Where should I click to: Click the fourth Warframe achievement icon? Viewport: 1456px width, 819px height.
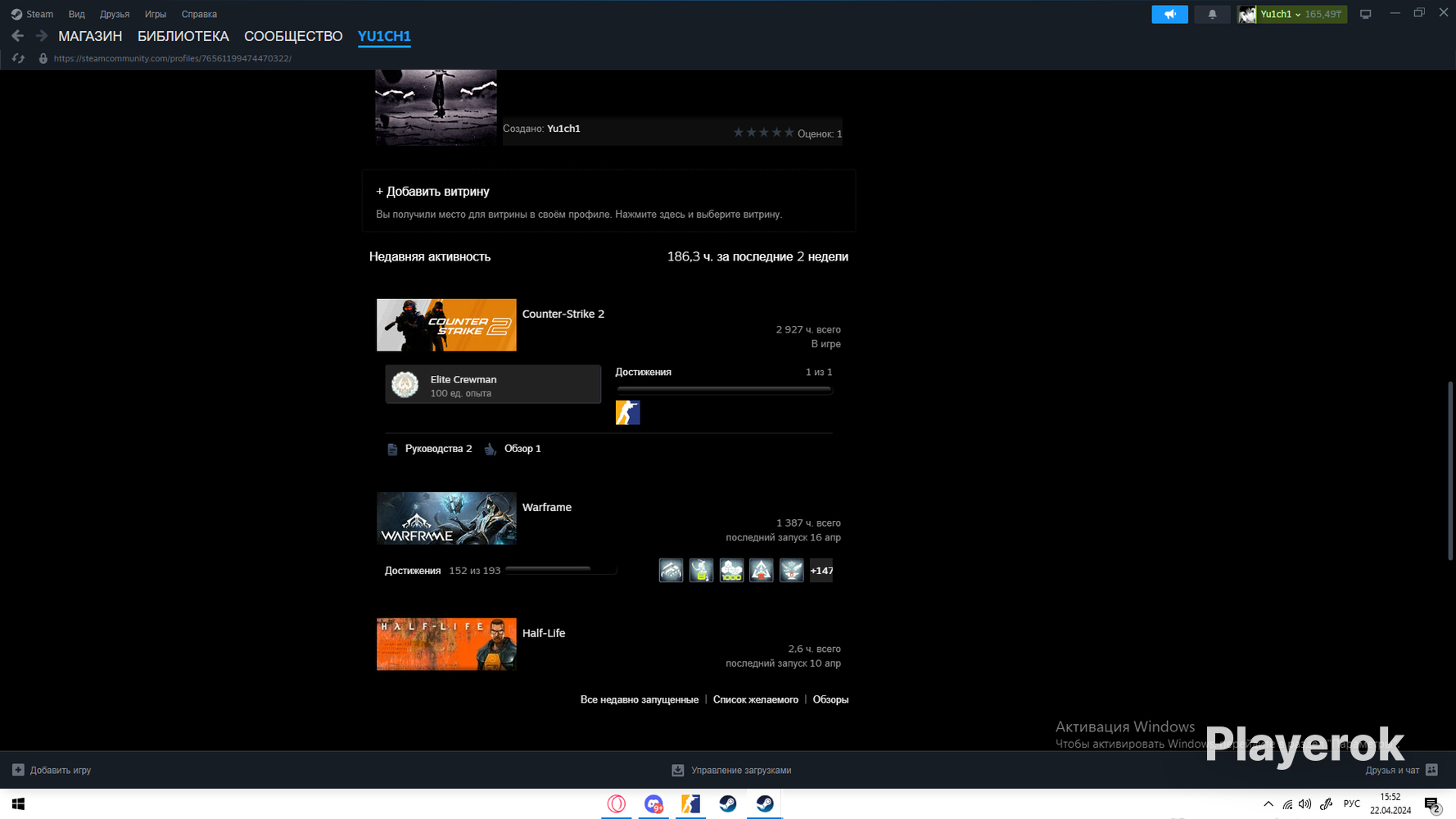(x=762, y=570)
